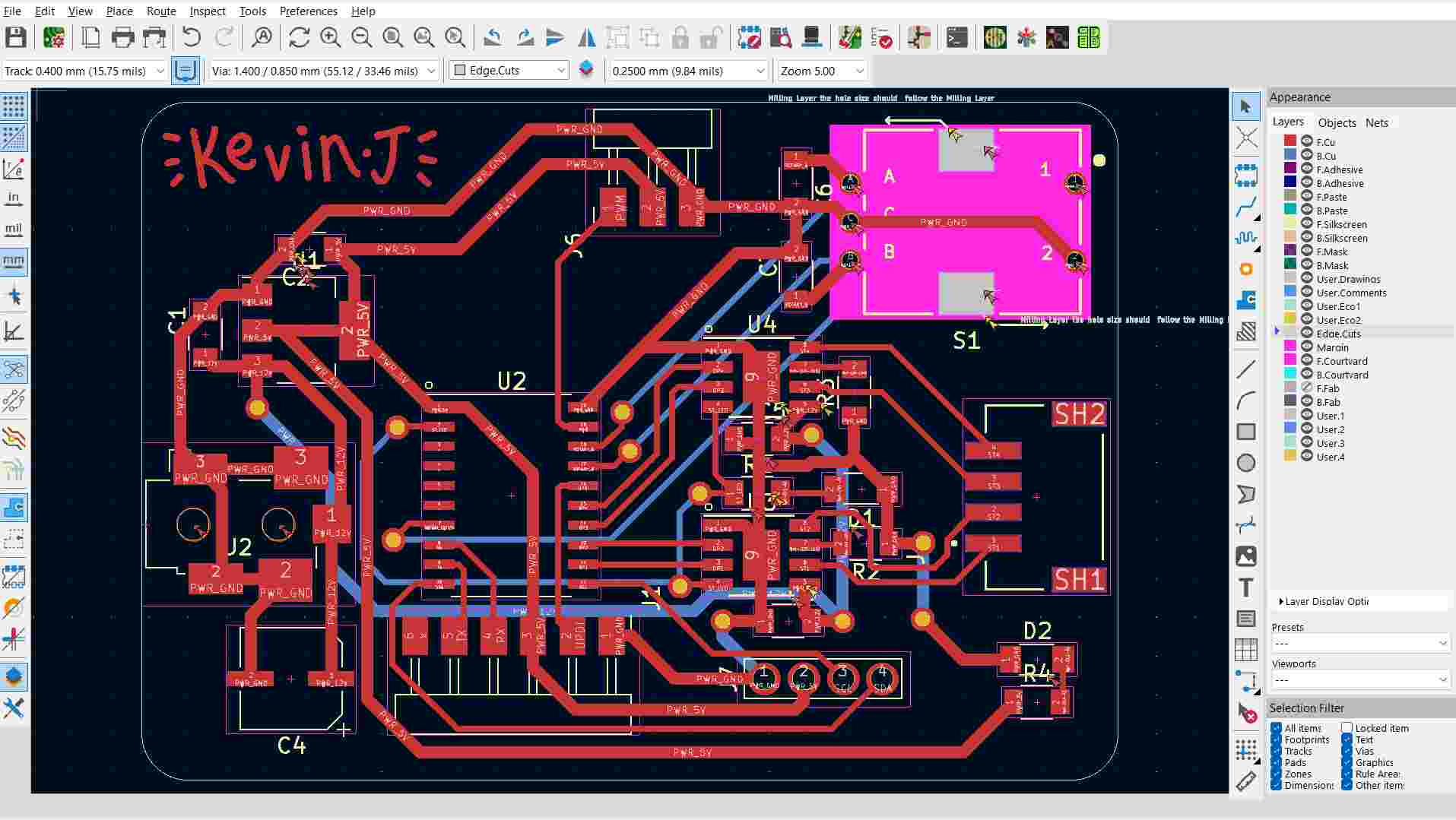Open the Find text tool
The width and height of the screenshot is (1456, 820).
(262, 37)
